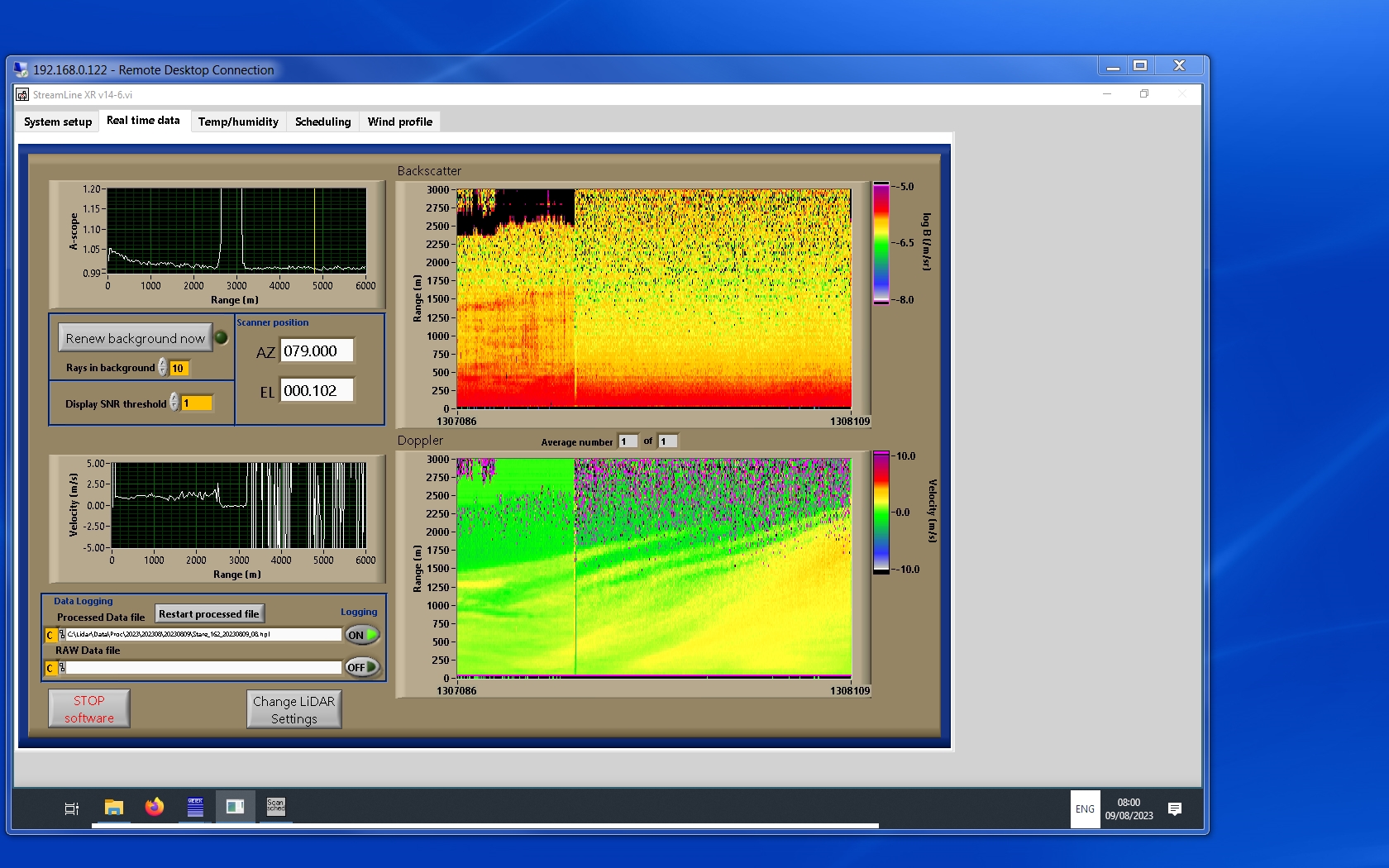Click the Task View taskbar icon
Screen dimensions: 1389x868
(72, 808)
